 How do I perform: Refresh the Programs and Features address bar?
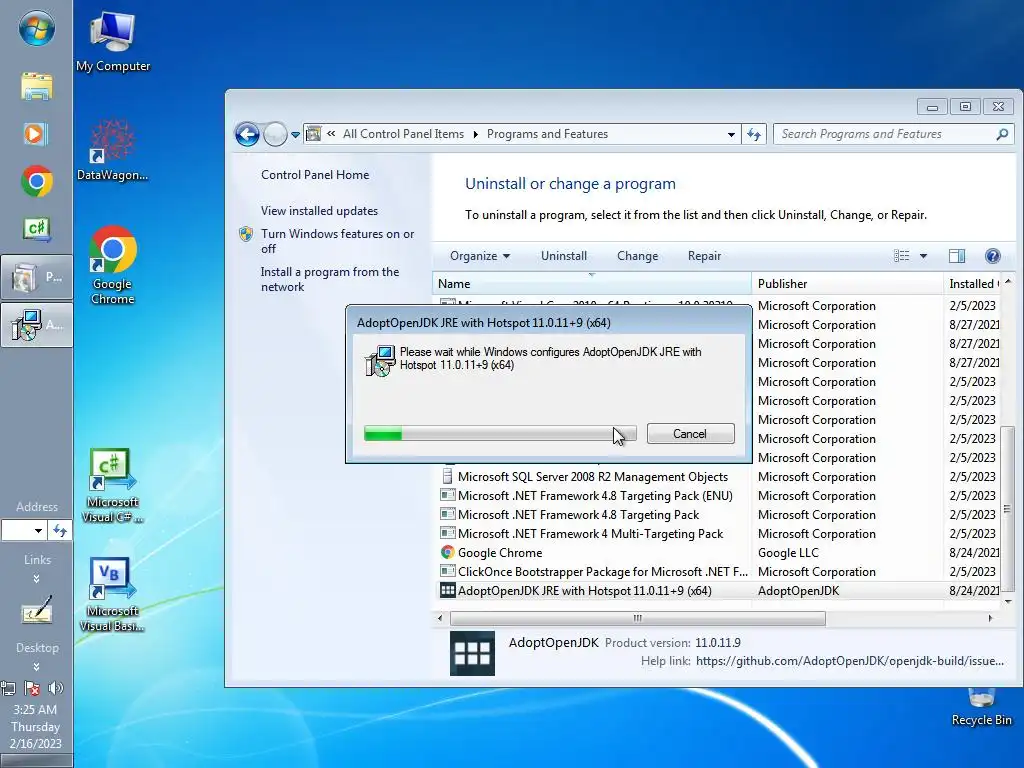point(754,135)
